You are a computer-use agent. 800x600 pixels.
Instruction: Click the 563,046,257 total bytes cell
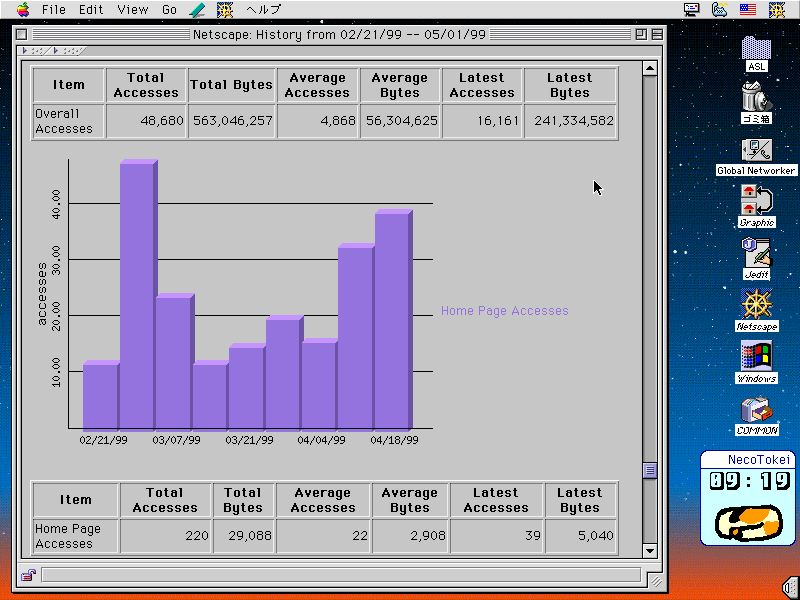tap(232, 121)
